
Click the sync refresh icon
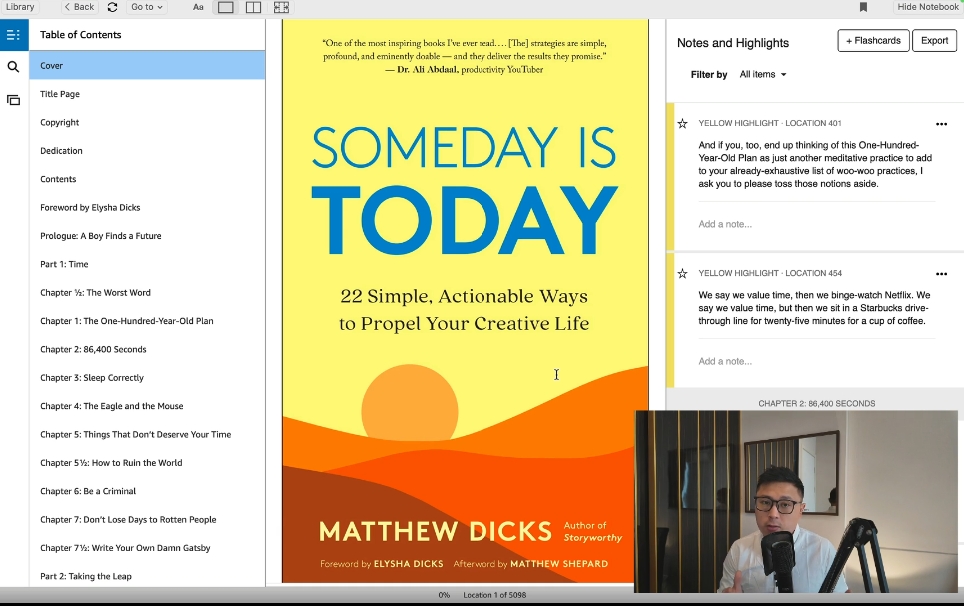(112, 7)
